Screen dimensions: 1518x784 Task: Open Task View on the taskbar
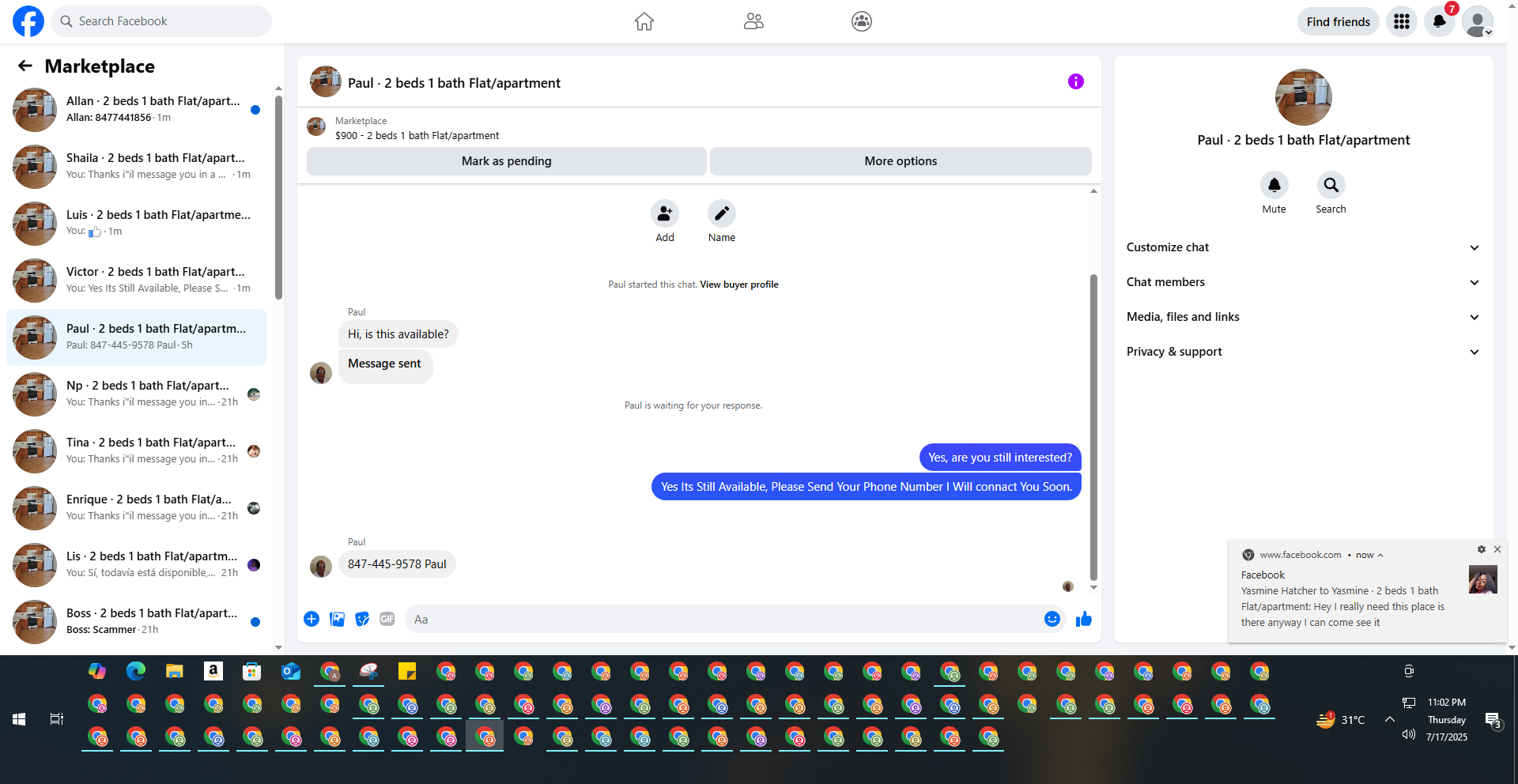pyautogui.click(x=57, y=719)
